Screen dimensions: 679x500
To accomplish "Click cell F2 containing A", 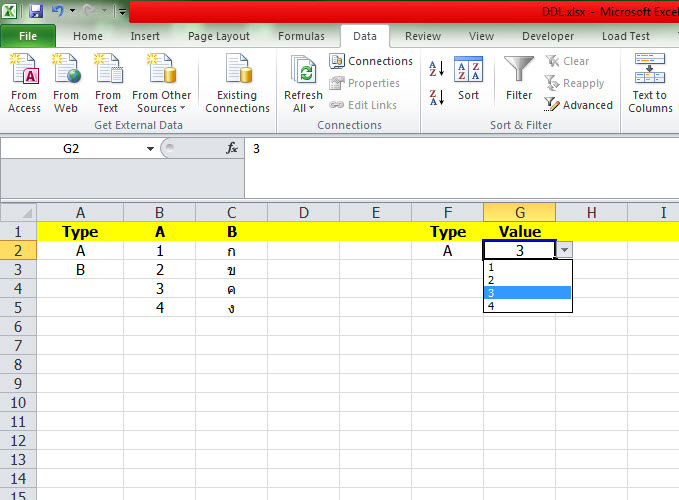I will click(x=447, y=251).
